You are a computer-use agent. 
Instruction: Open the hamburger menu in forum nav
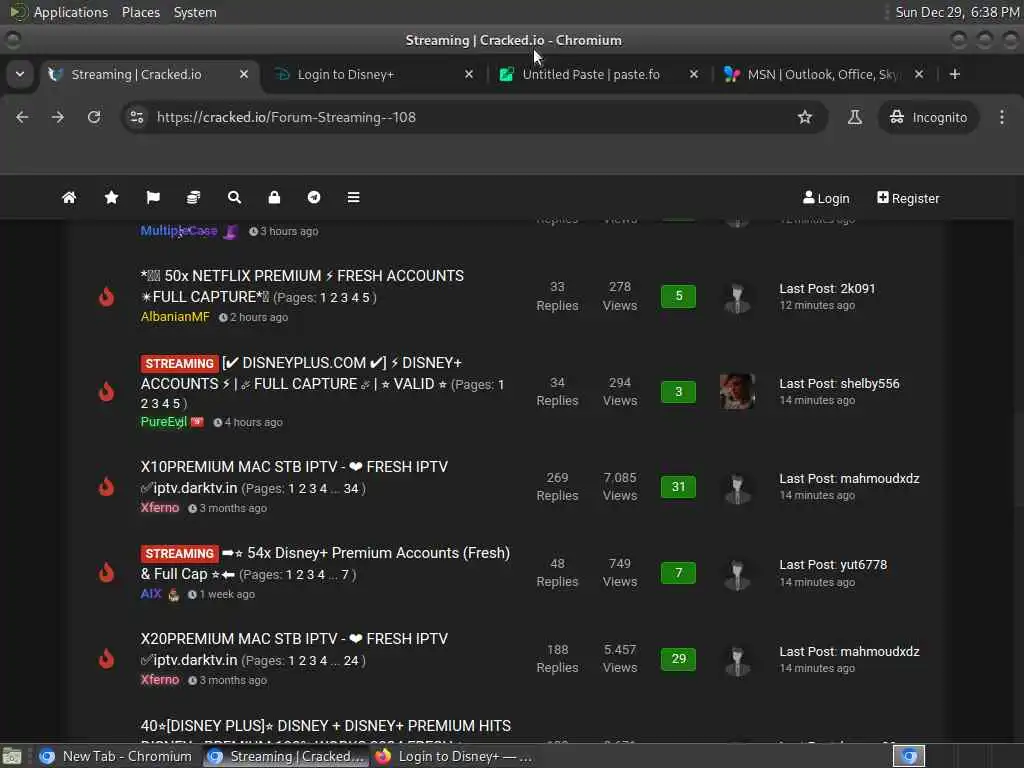[x=353, y=197]
